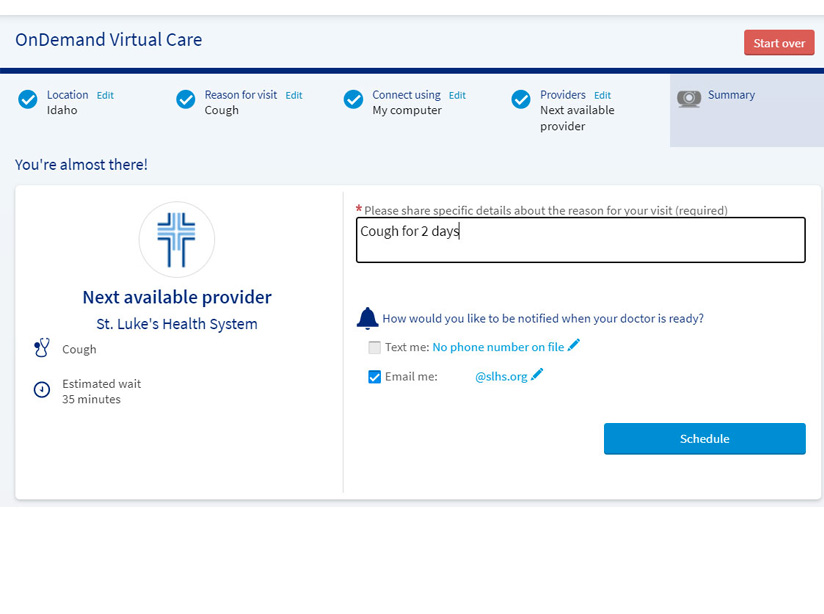Image resolution: width=824 pixels, height=614 pixels.
Task: Uncheck the Email me checkbox
Action: coord(375,377)
